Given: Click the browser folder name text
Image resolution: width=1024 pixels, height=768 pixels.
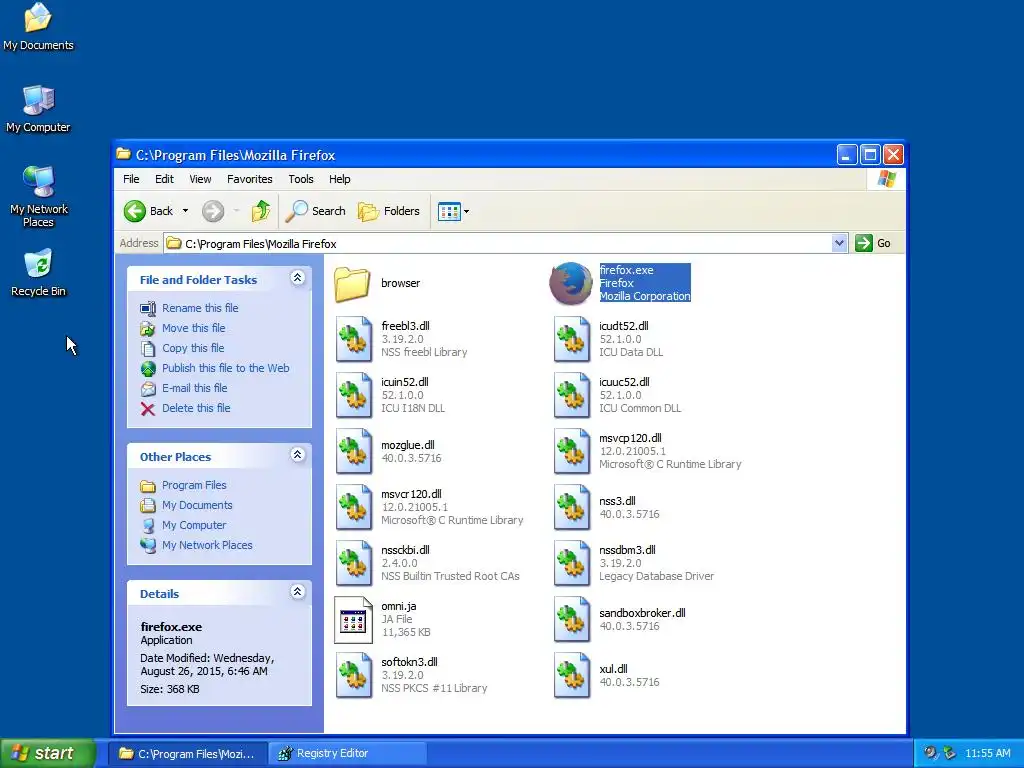Looking at the screenshot, I should [400, 283].
